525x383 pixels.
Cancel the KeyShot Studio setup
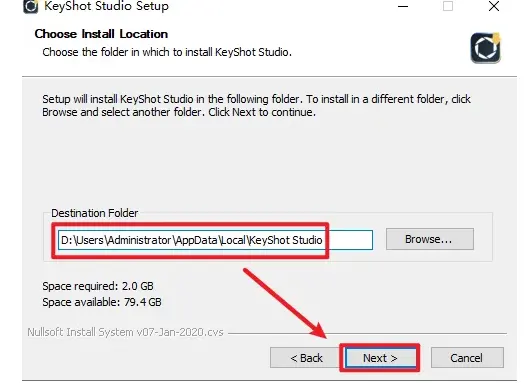pos(467,358)
